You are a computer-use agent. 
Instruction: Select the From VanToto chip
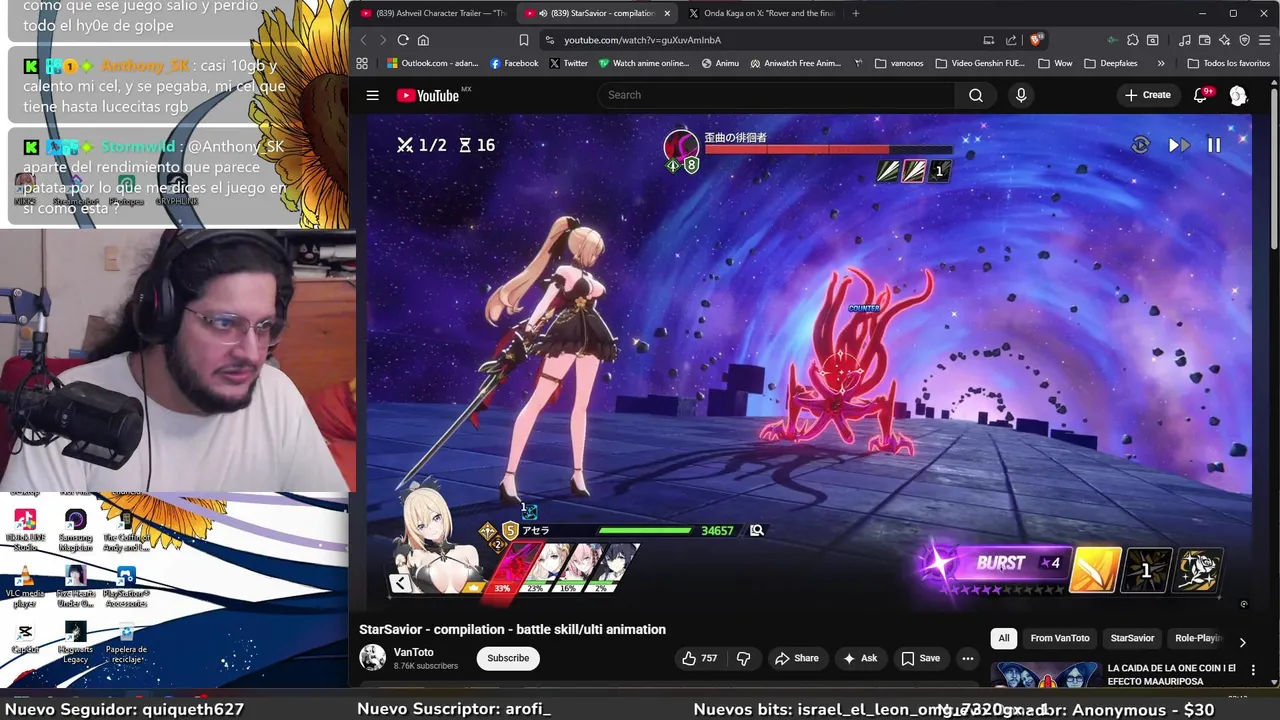pos(1060,638)
